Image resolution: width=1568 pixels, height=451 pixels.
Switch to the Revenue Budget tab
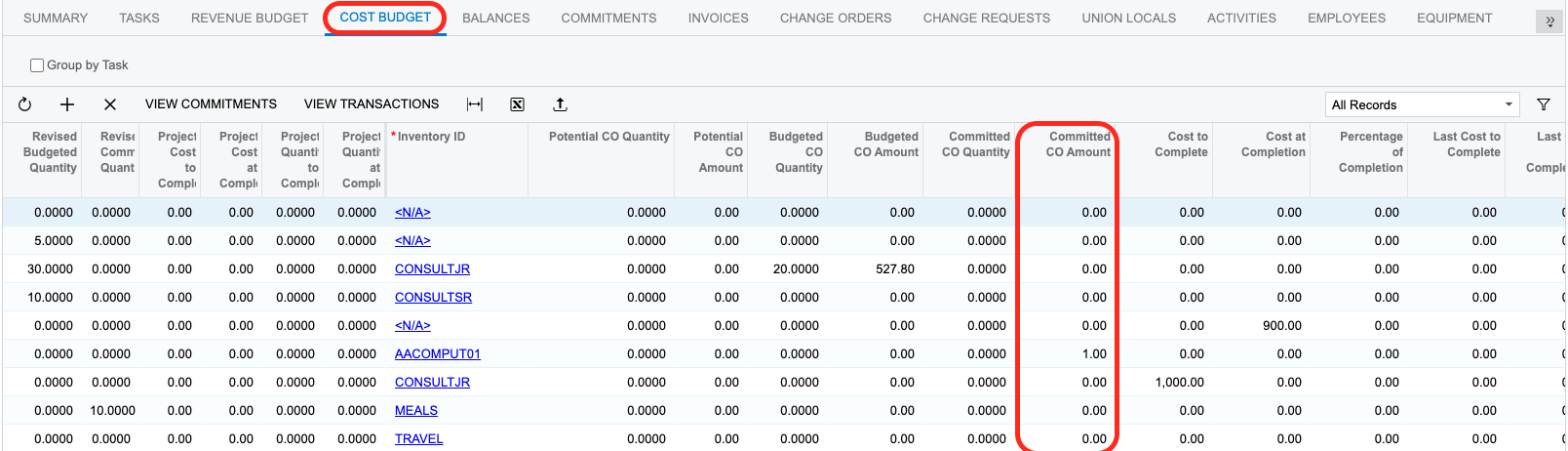pos(250,18)
